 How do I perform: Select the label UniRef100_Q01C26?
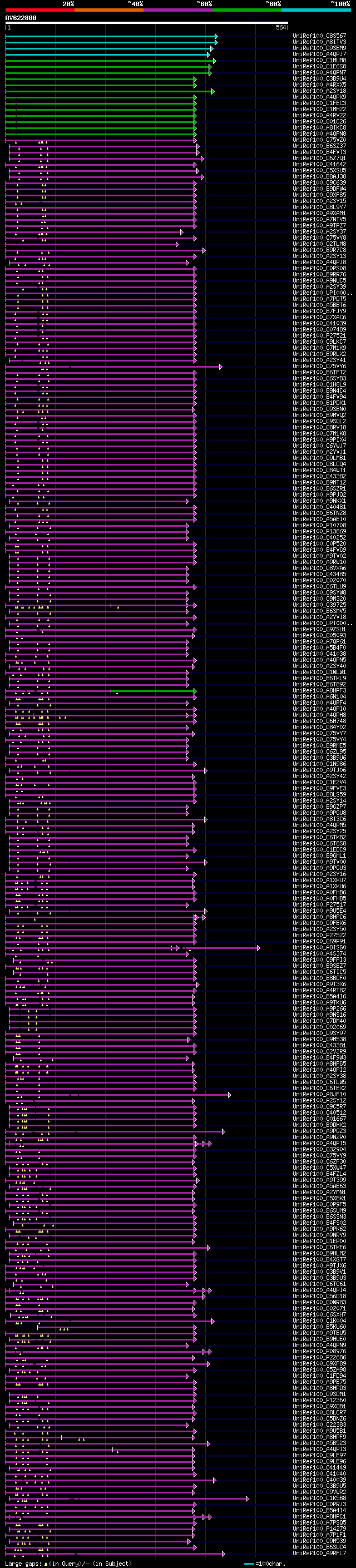tap(319, 121)
